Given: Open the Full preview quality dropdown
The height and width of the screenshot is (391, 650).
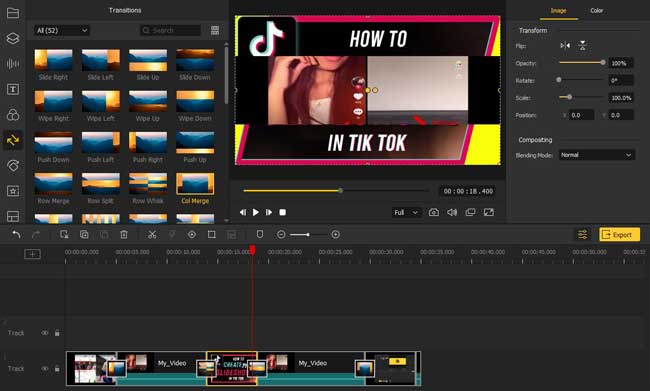Looking at the screenshot, I should tap(406, 212).
